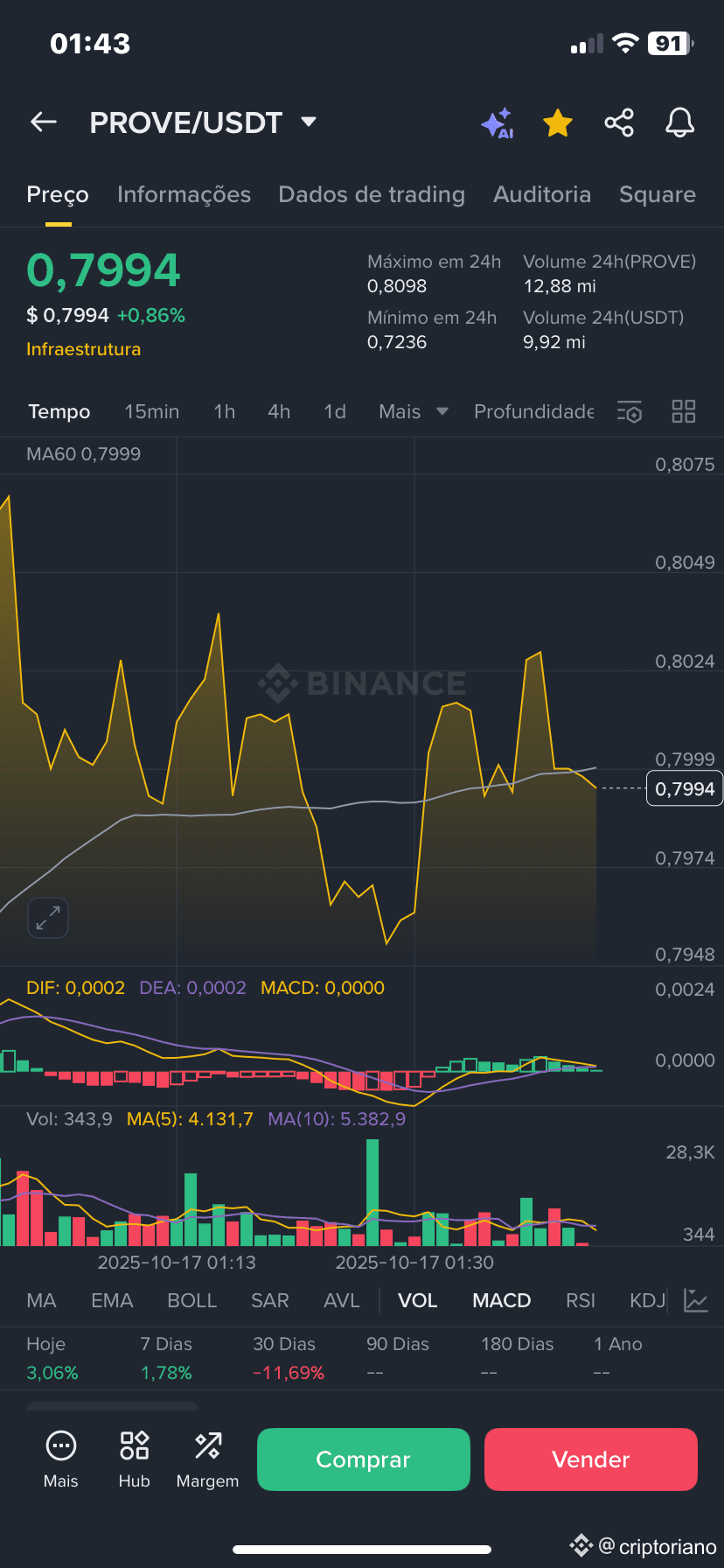Go to the Auditoria tab
724x1568 pixels.
(542, 194)
